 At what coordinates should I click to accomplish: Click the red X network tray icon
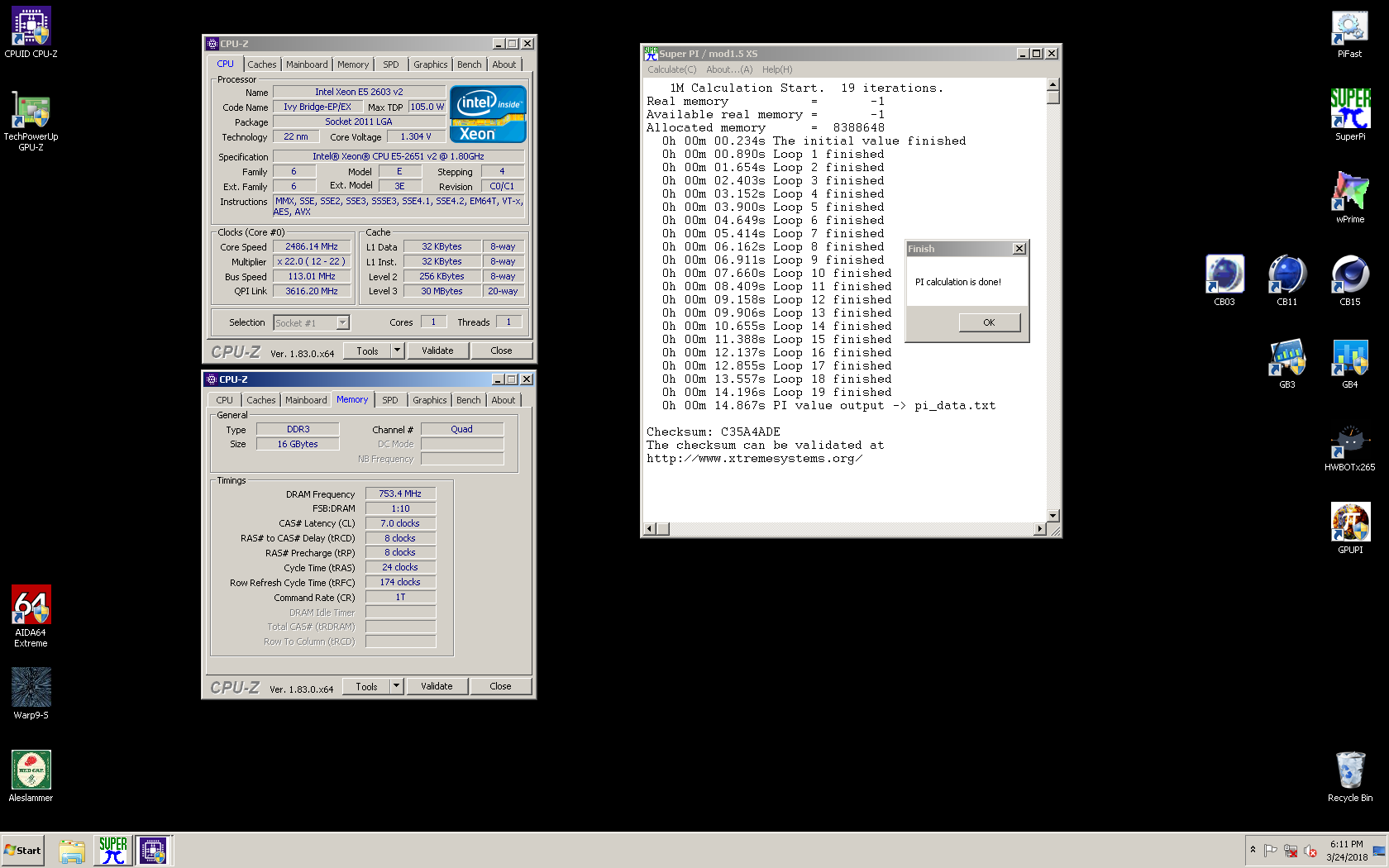point(1291,851)
